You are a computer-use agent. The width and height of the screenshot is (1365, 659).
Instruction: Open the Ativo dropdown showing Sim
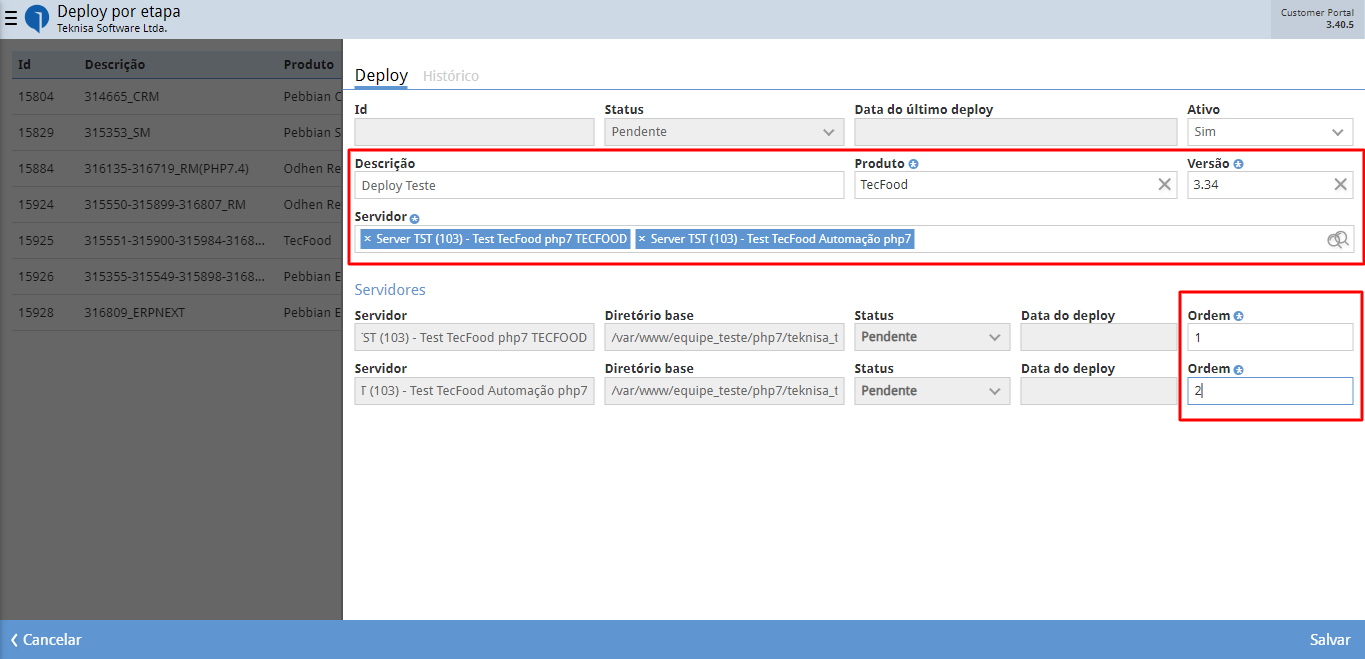[1270, 132]
